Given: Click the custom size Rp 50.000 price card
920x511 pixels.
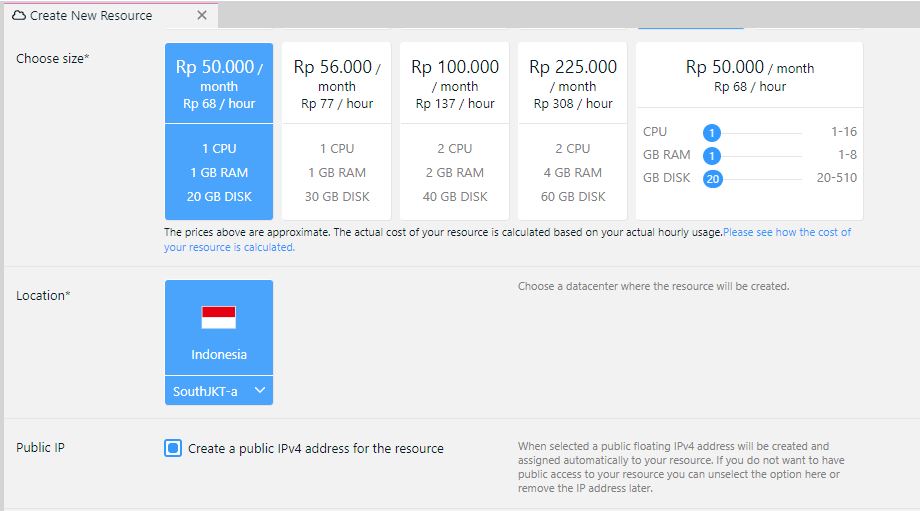Looking at the screenshot, I should coord(749,76).
